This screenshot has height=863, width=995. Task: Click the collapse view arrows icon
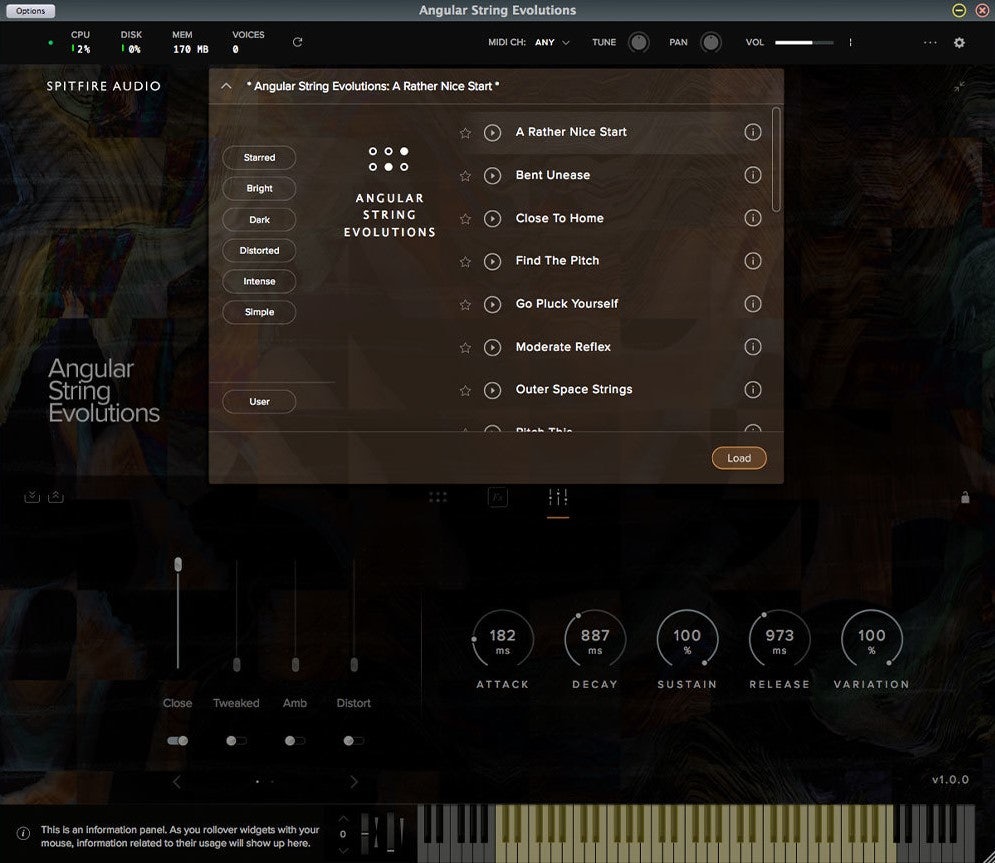tap(959, 86)
